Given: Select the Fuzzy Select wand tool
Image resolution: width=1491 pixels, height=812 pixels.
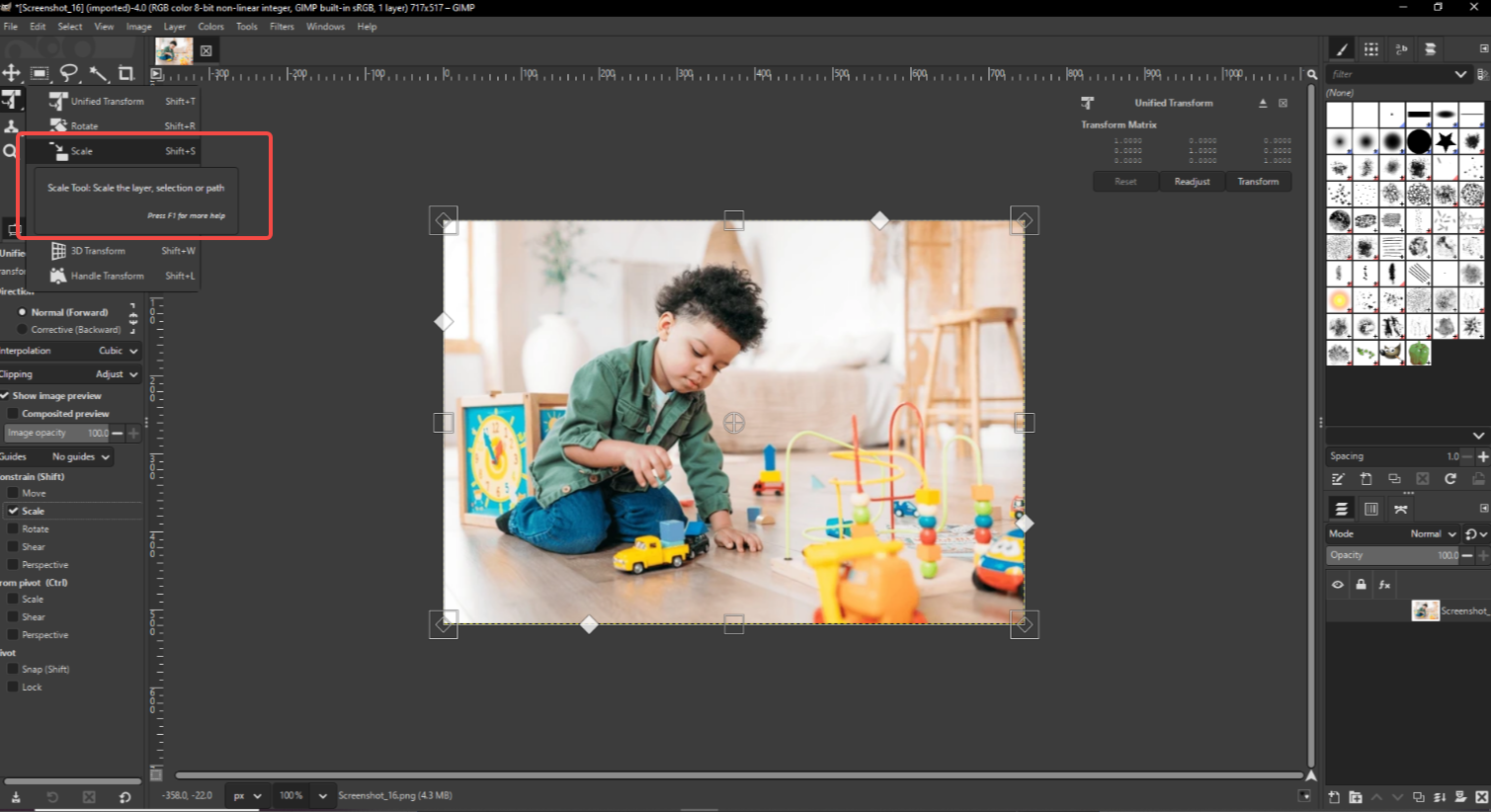Looking at the screenshot, I should coord(97,73).
